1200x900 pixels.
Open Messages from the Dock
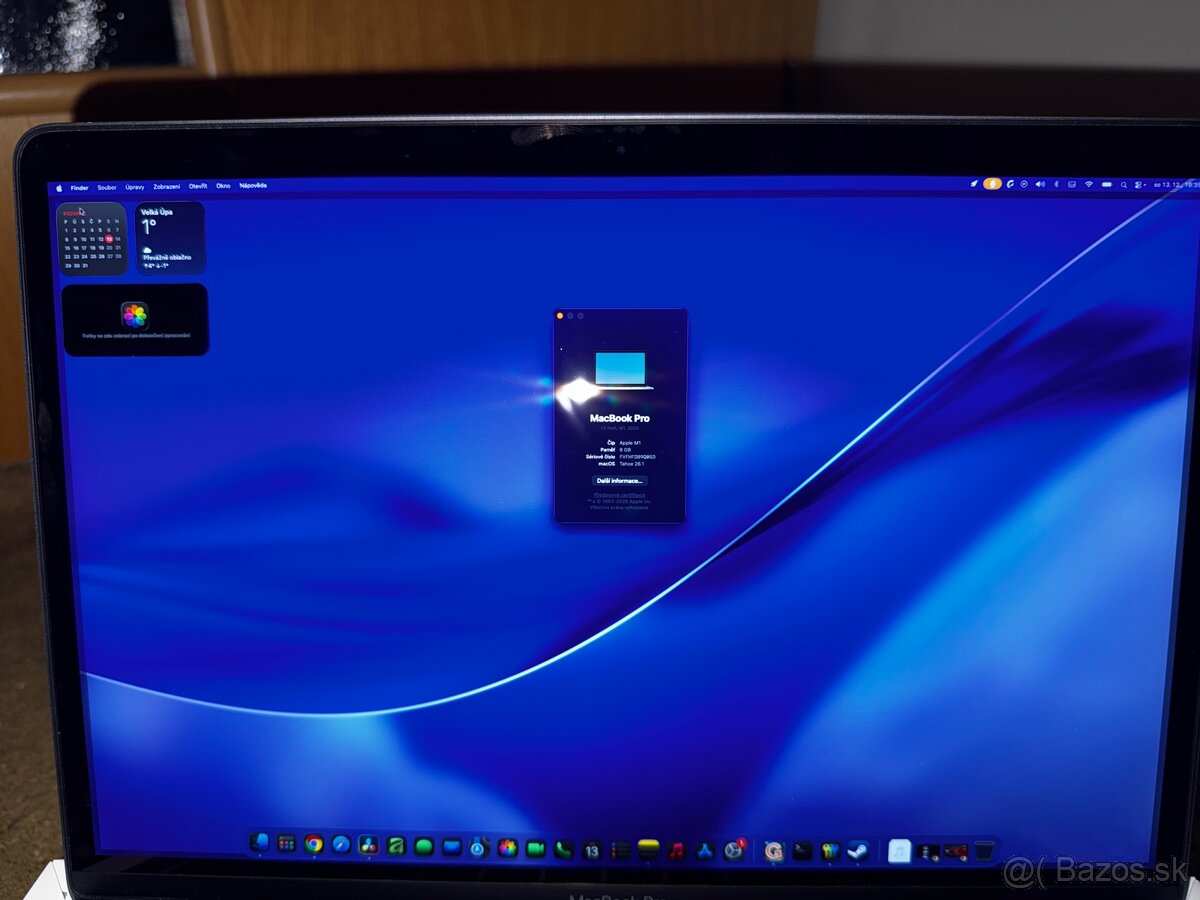pos(424,847)
